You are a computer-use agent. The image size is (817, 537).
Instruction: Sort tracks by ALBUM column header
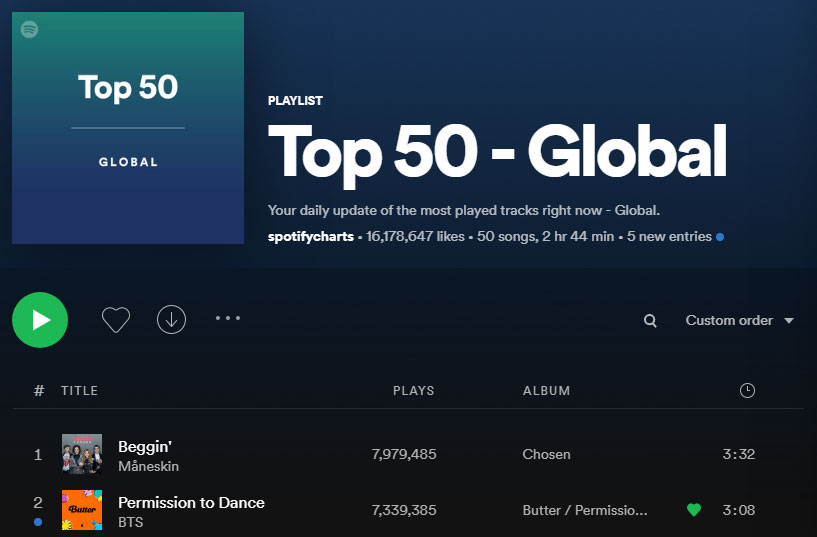547,391
